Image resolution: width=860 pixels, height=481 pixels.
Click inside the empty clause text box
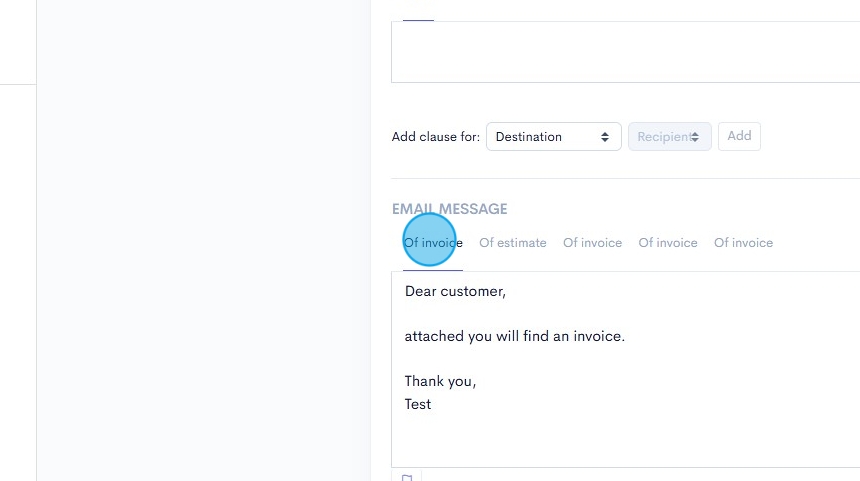pyautogui.click(x=620, y=52)
